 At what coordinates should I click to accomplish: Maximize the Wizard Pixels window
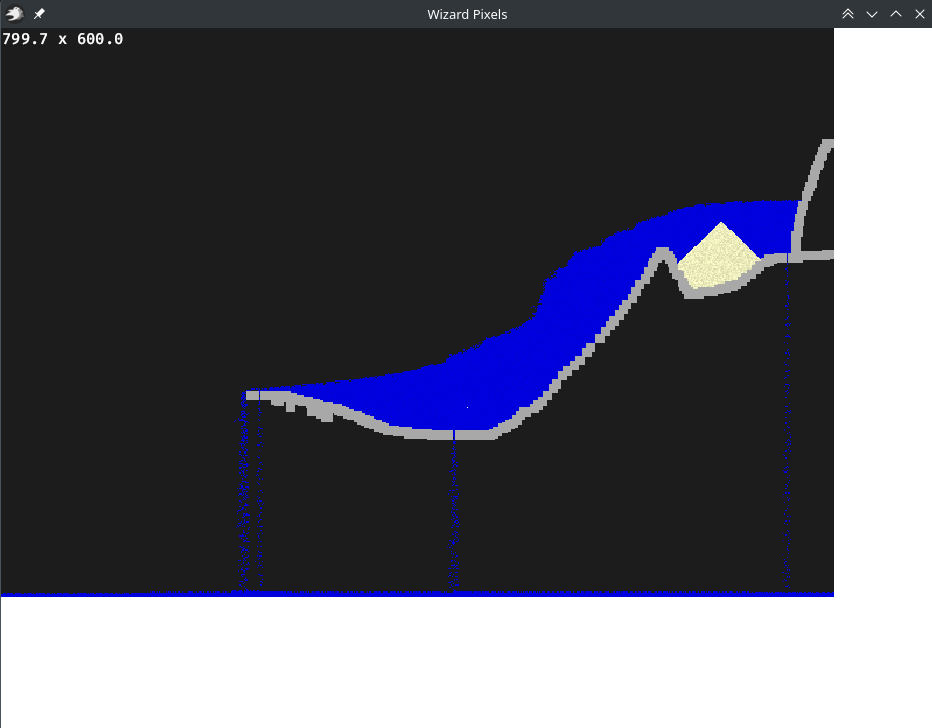[896, 14]
